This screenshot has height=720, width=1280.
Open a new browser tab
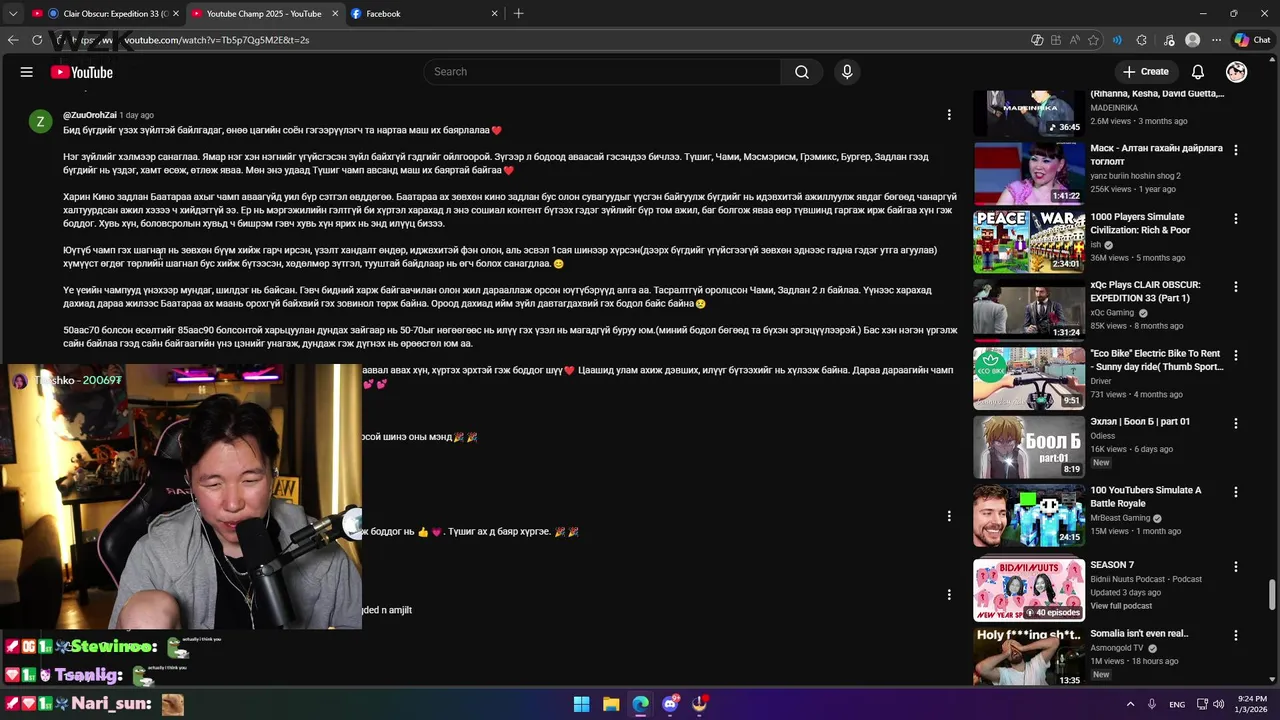point(518,14)
